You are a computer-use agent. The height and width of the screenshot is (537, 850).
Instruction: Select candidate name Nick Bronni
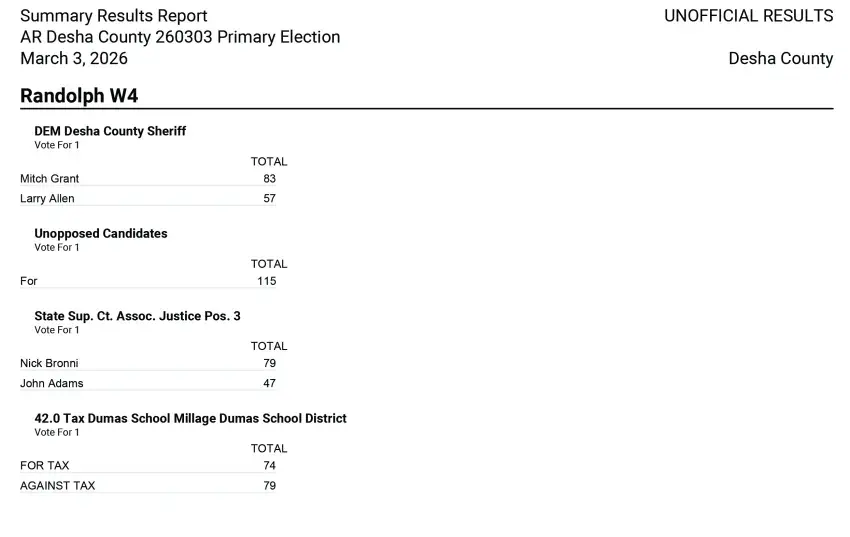coord(49,364)
